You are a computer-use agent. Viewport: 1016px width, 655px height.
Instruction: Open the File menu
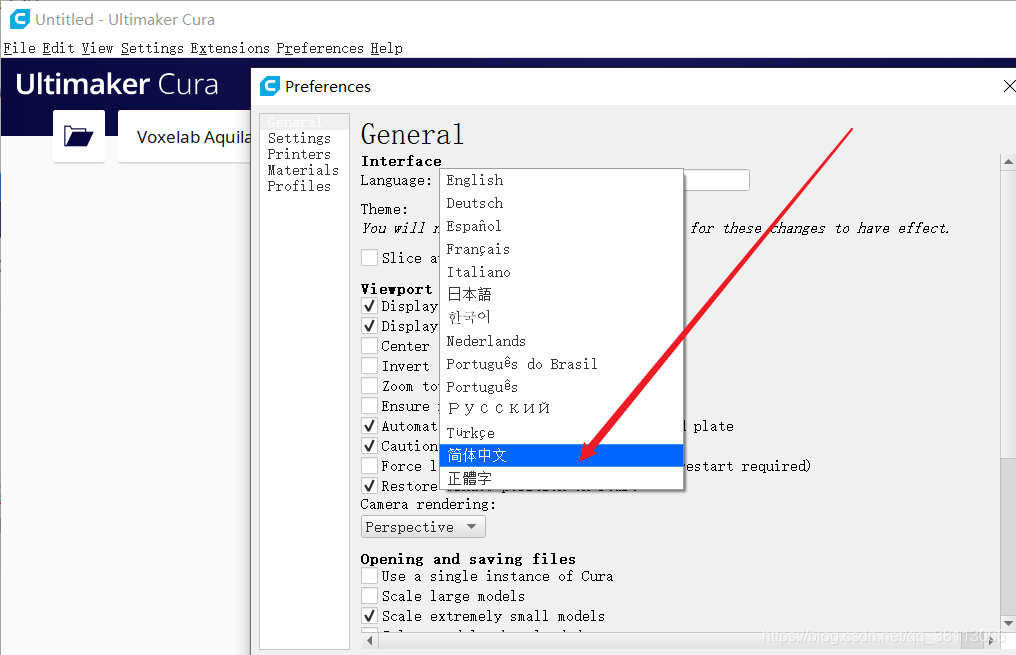click(x=19, y=49)
